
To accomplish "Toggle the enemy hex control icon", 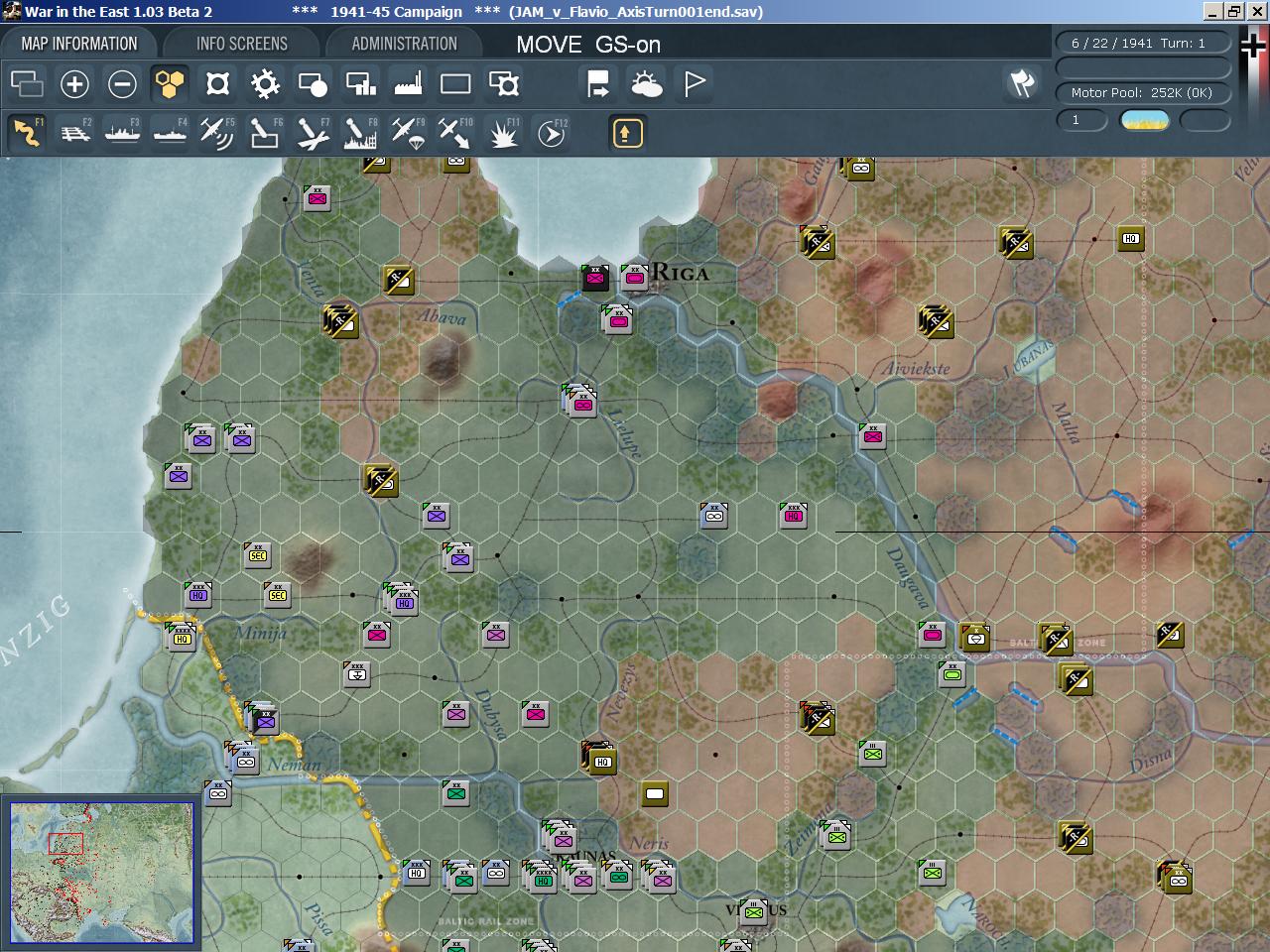I will [x=217, y=84].
